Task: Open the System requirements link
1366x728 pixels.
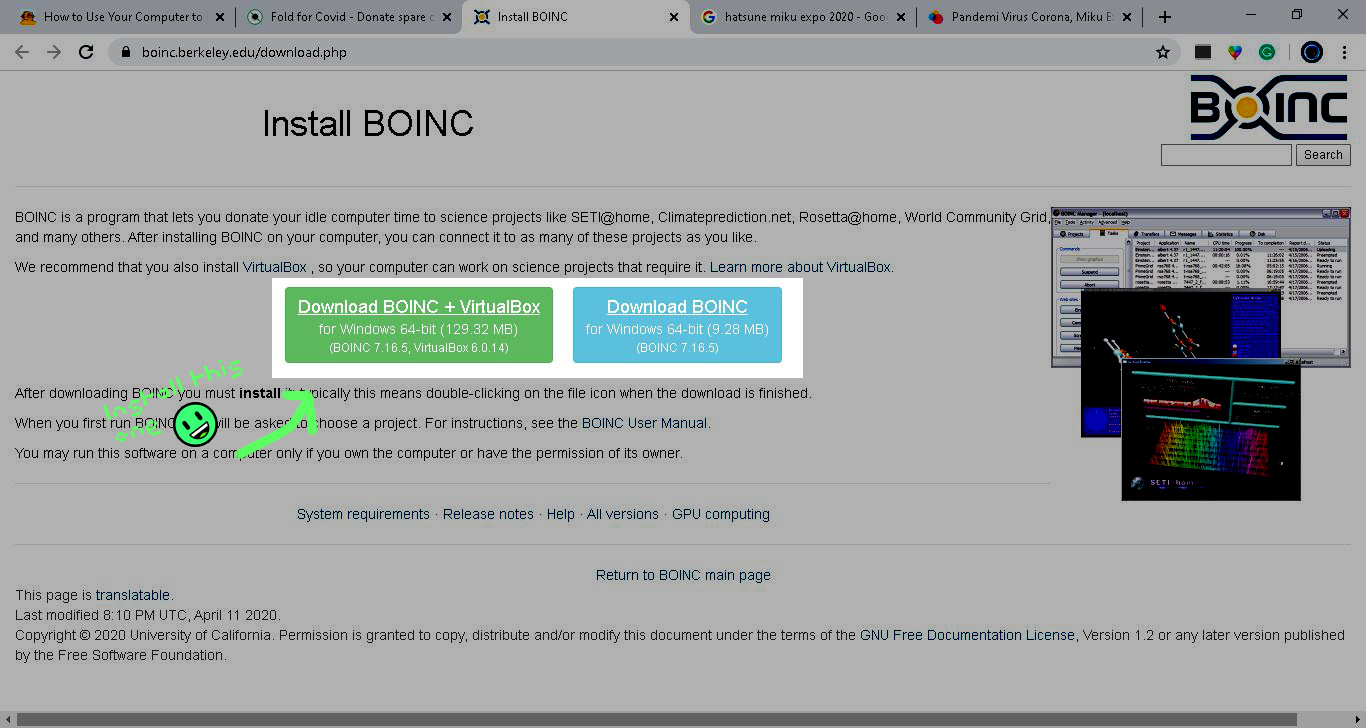Action: coord(363,514)
